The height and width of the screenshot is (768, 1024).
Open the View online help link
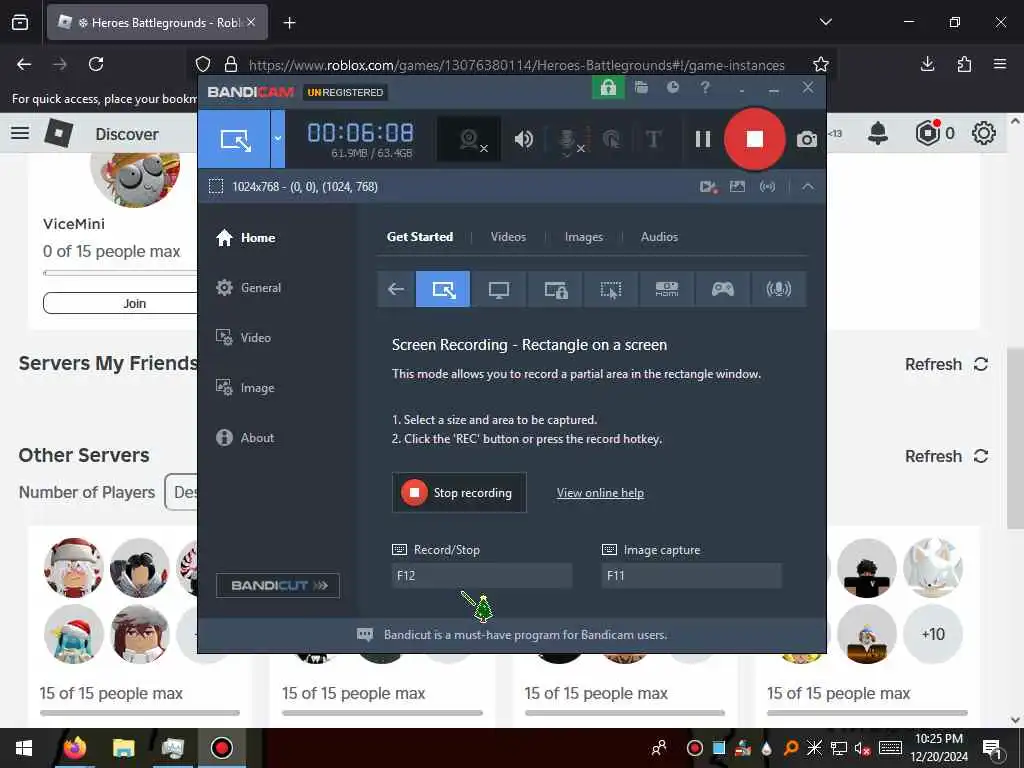coord(600,493)
